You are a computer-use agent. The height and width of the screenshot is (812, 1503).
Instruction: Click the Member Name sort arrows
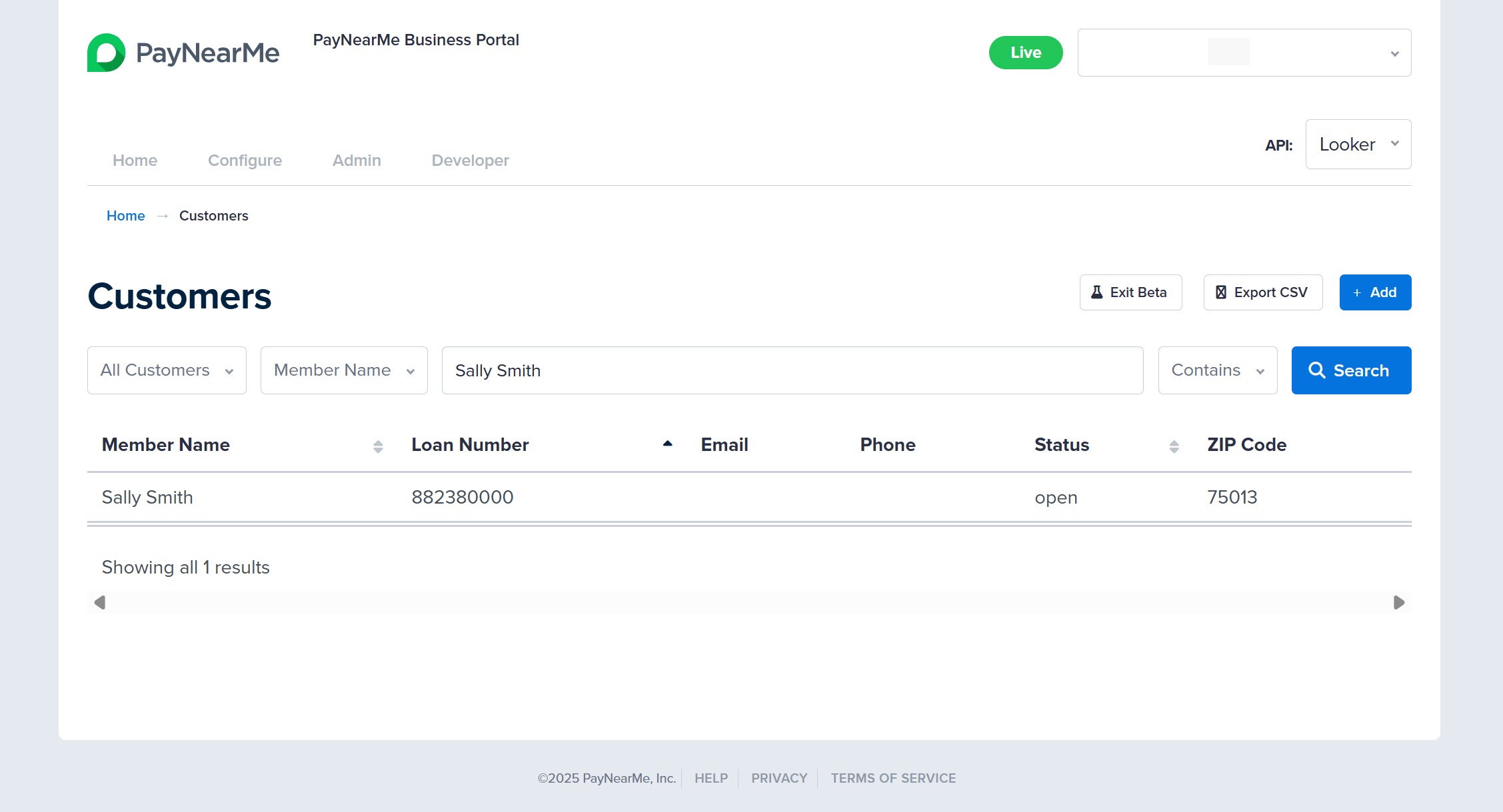(x=378, y=446)
